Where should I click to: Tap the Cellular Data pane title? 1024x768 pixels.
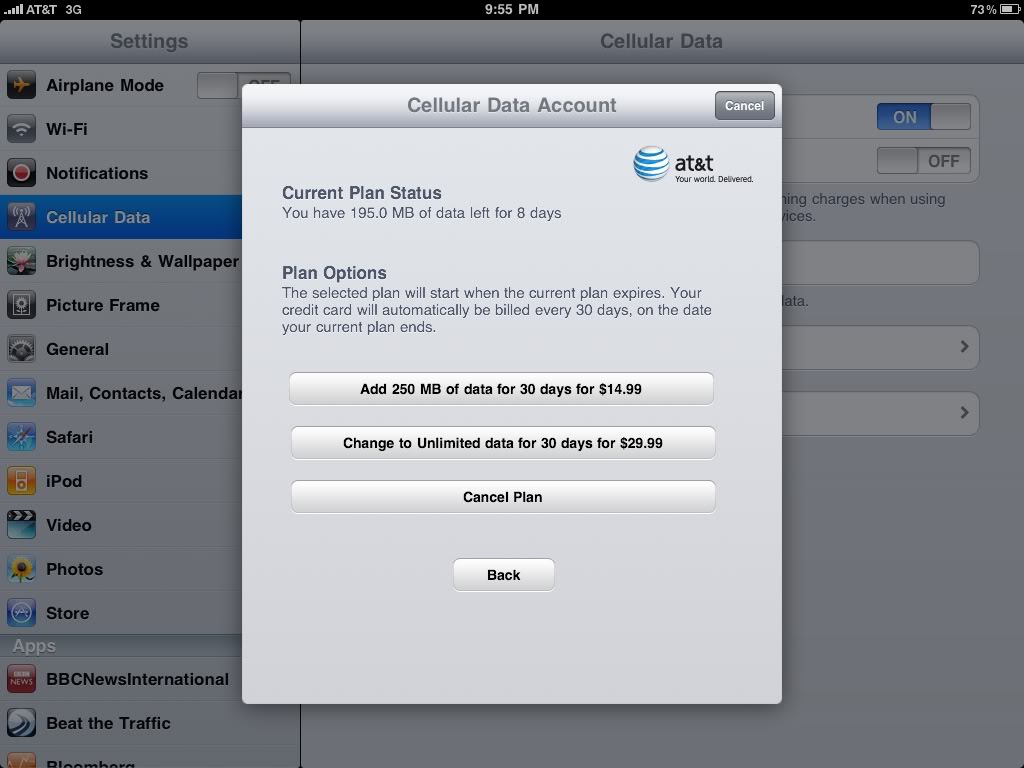click(661, 41)
